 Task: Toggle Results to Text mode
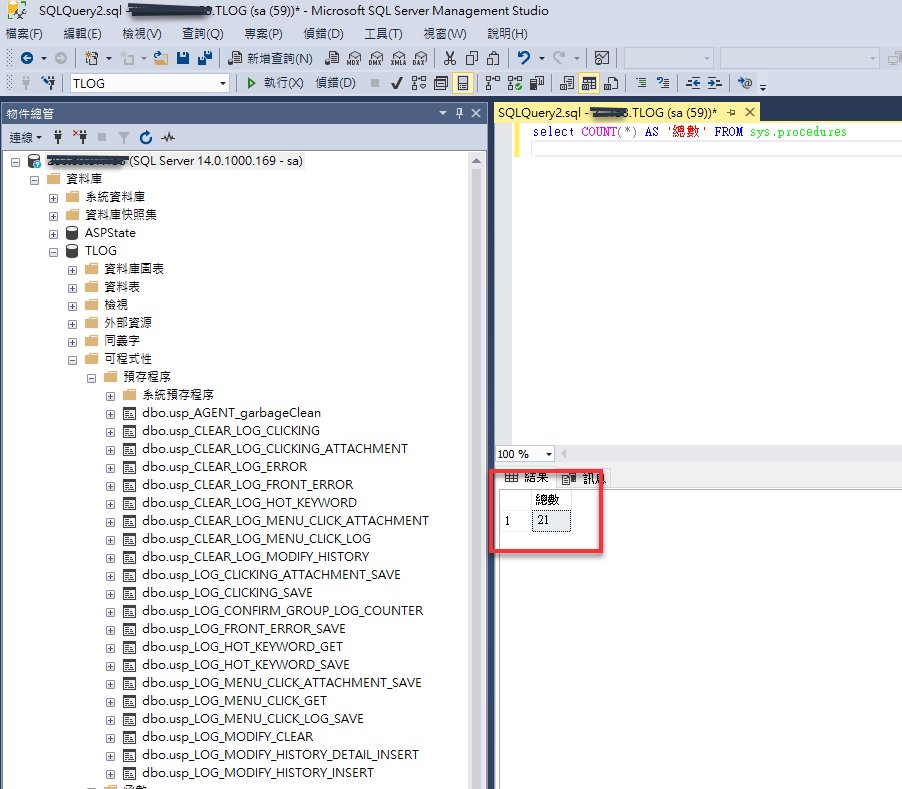[x=567, y=83]
